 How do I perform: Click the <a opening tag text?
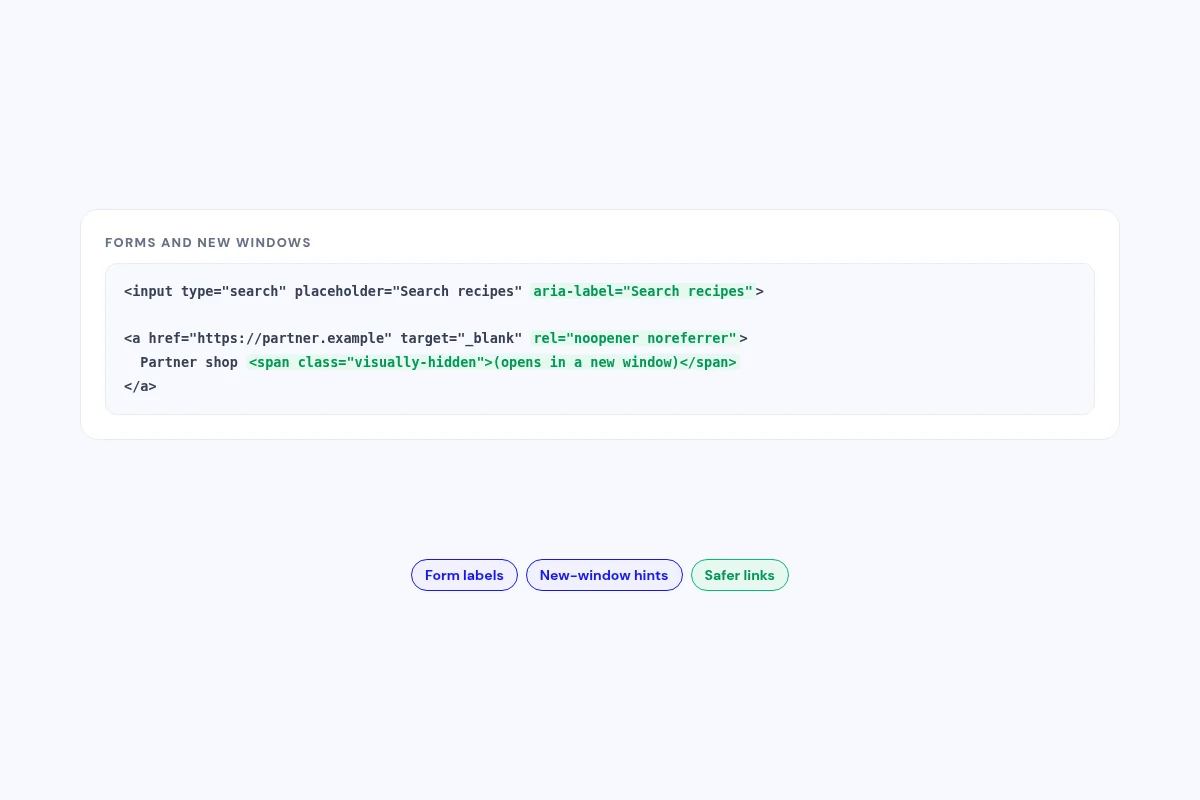pyautogui.click(x=132, y=338)
